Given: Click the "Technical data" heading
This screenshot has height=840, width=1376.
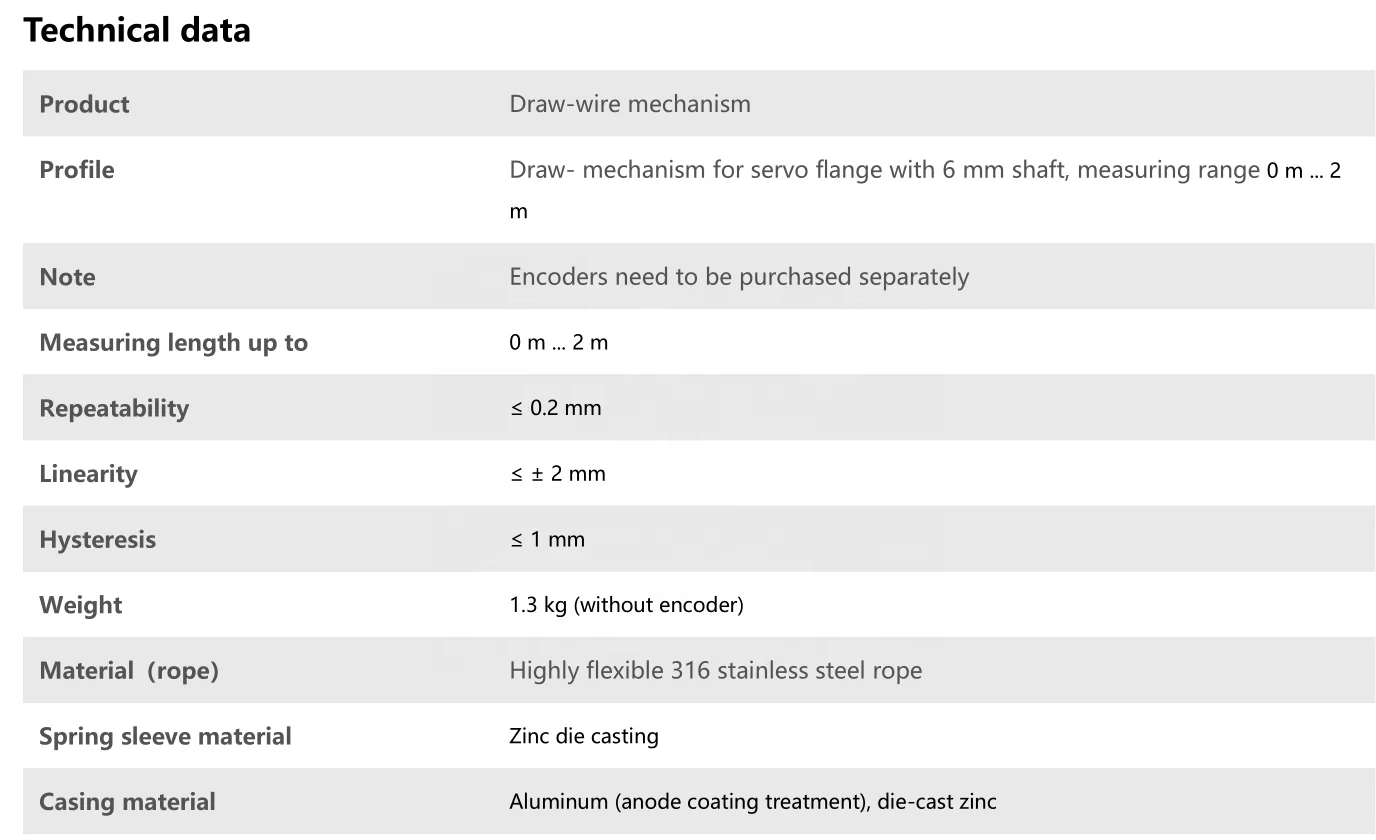Looking at the screenshot, I should pos(137,31).
